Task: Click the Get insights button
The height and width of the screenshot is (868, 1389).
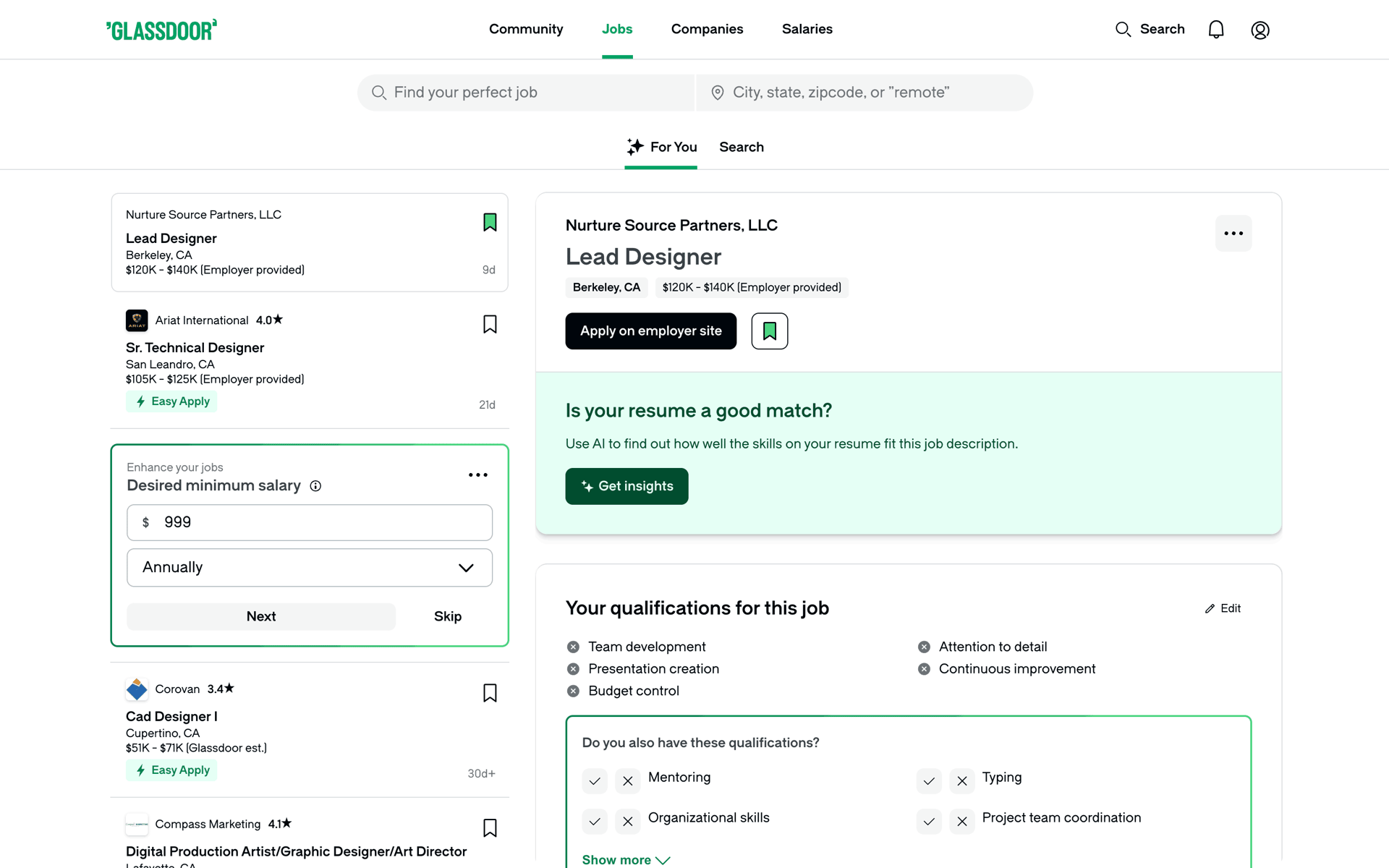Action: click(626, 486)
